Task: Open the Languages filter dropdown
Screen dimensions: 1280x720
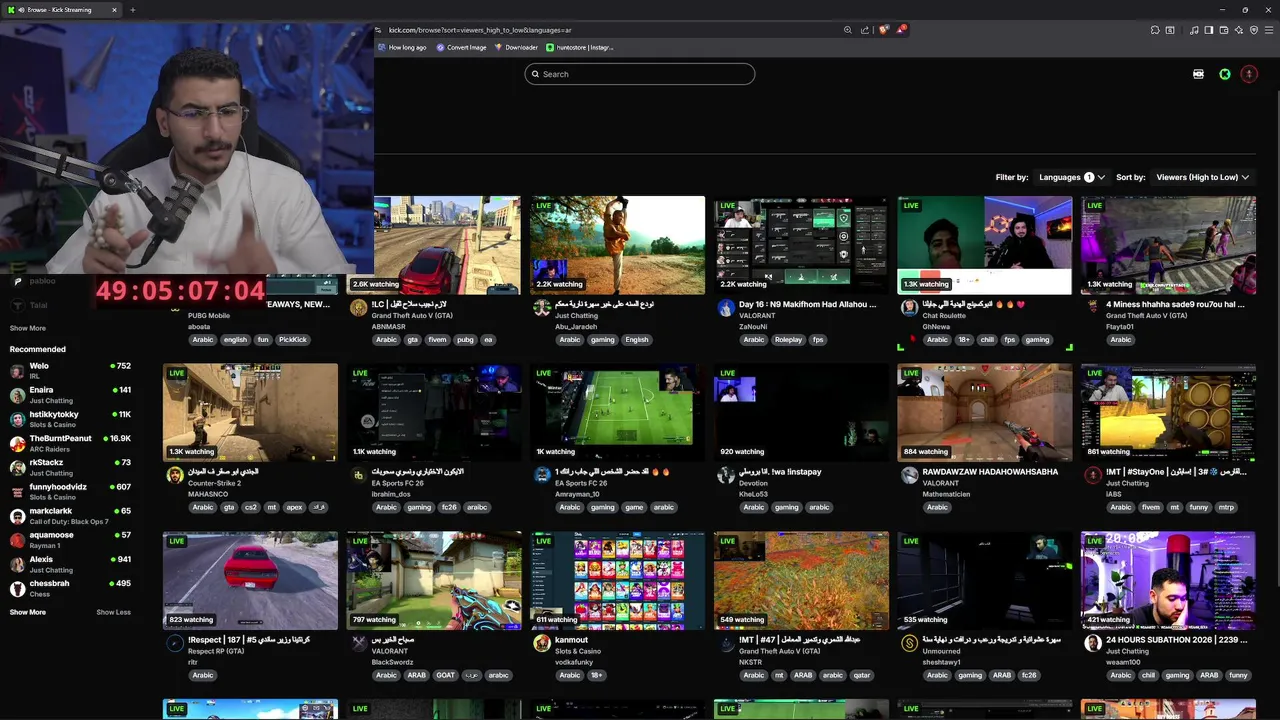Action: (x=1072, y=177)
